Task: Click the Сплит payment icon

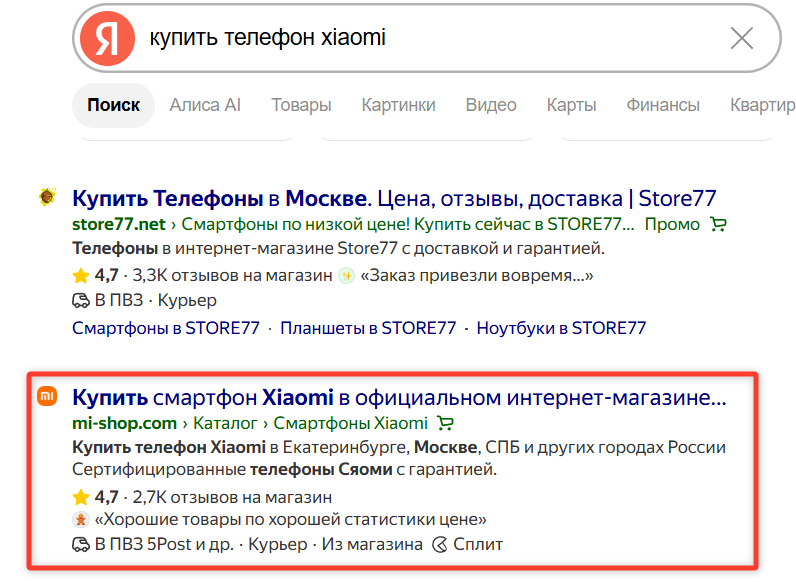Action: tap(440, 545)
